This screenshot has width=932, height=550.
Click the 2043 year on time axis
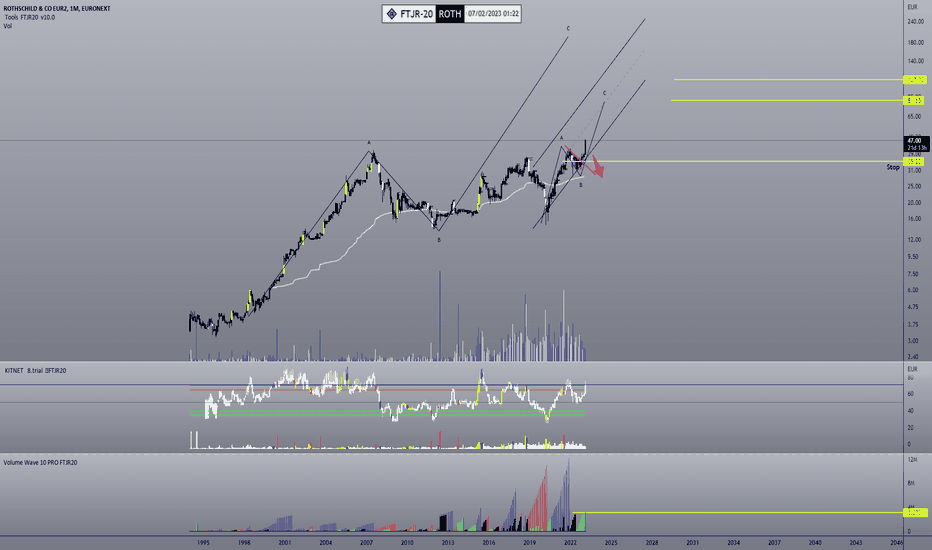click(856, 543)
